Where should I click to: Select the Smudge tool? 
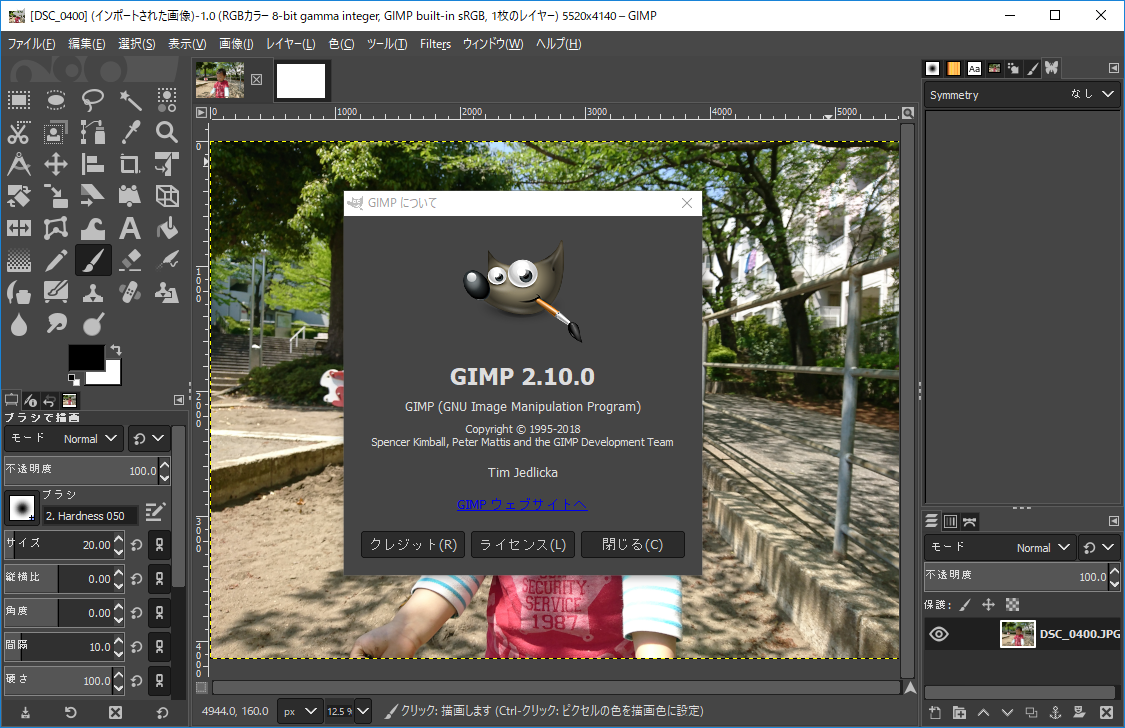pyautogui.click(x=56, y=324)
